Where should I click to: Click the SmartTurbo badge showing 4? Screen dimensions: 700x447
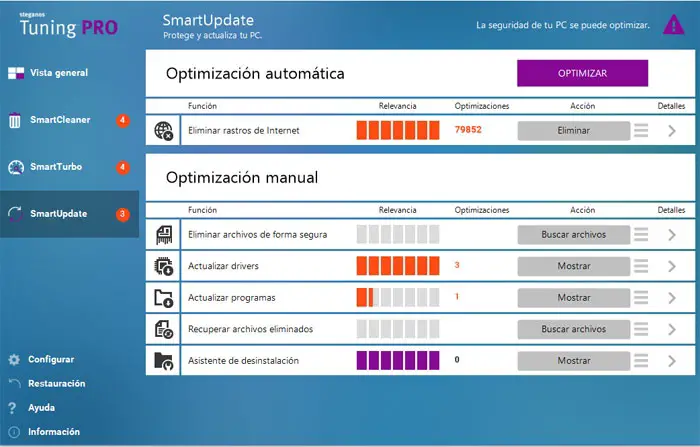pyautogui.click(x=123, y=167)
